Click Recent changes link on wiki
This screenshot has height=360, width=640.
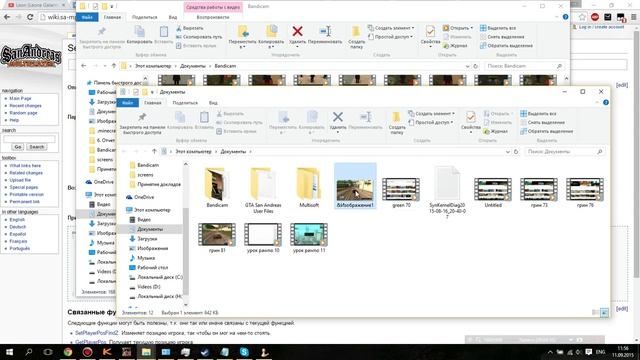click(x=25, y=106)
